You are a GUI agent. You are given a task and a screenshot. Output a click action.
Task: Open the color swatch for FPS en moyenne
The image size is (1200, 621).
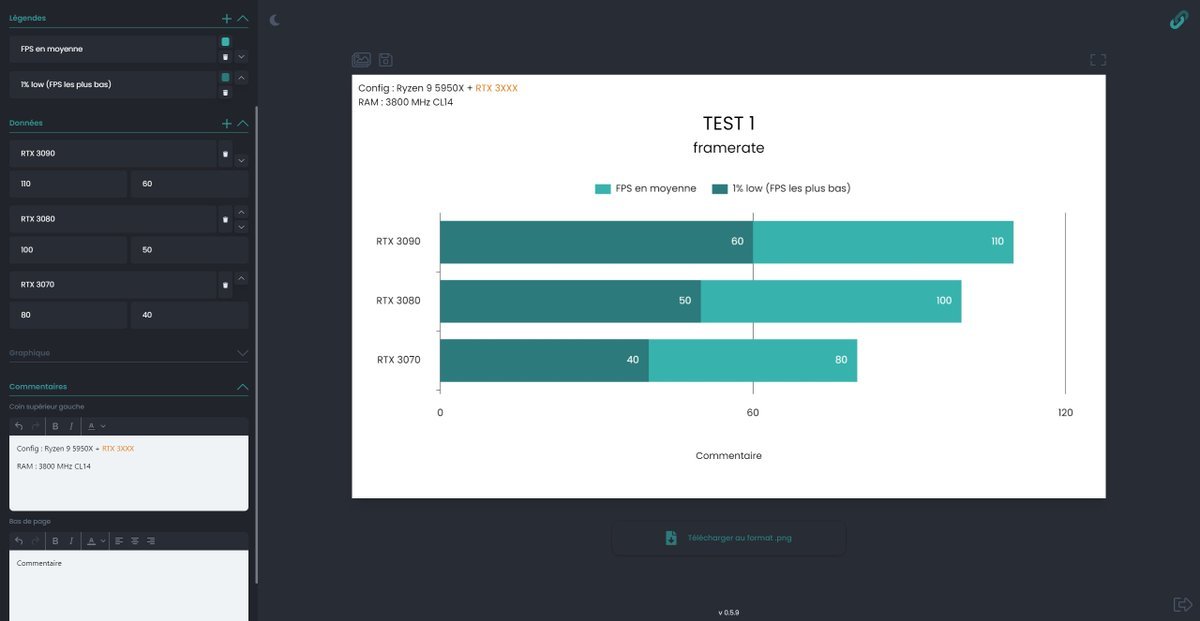[225, 42]
